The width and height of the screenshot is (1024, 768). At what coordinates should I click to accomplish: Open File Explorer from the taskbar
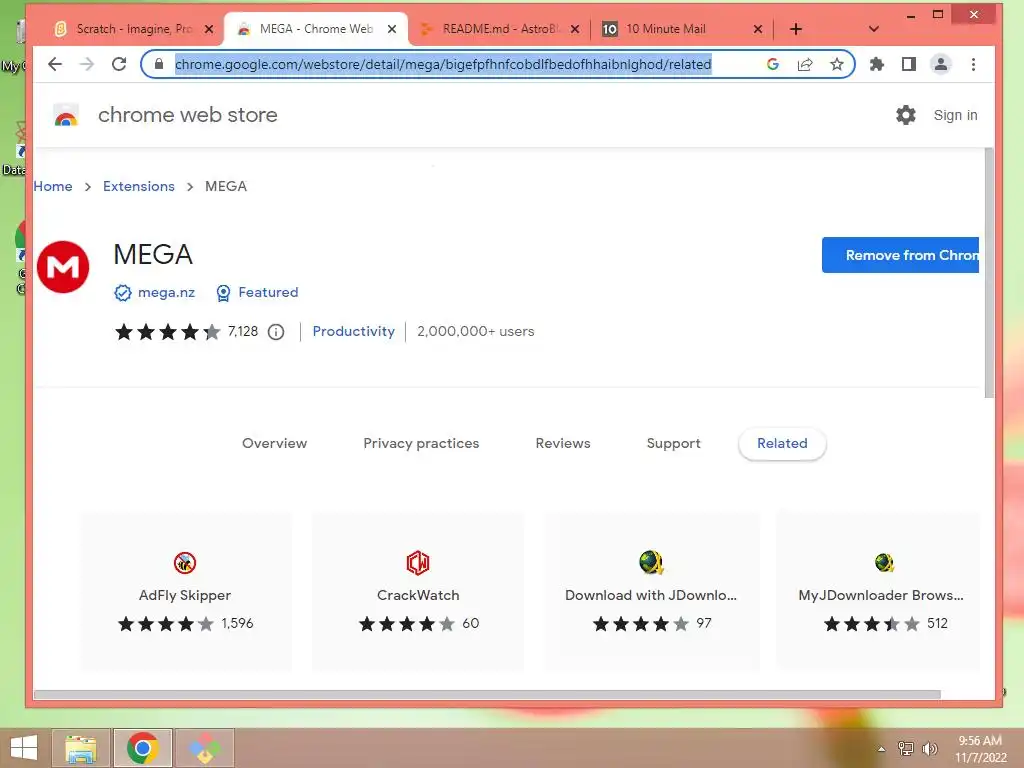pyautogui.click(x=80, y=748)
